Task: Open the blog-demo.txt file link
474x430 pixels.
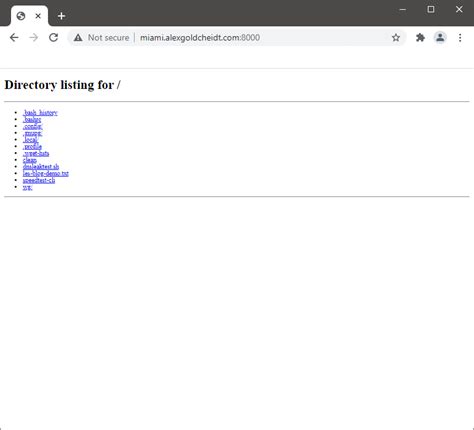Action: click(x=46, y=174)
